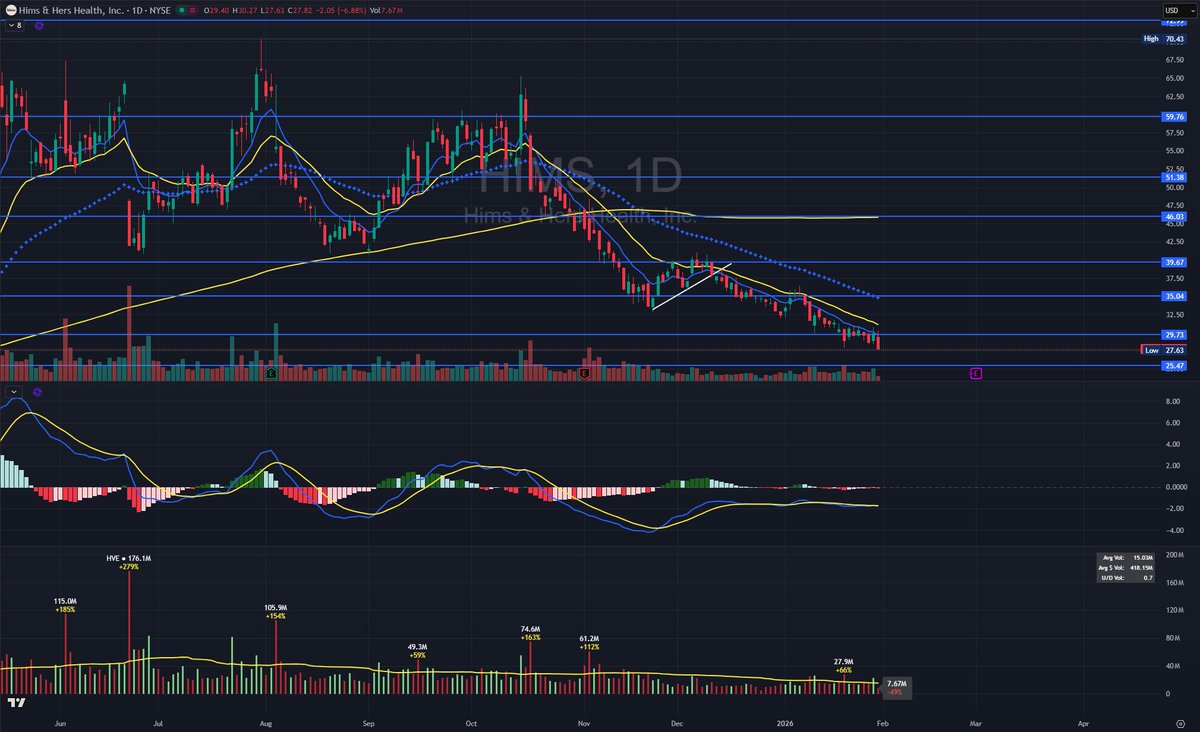
Task: Click the 105.9M volume spike label
Action: pos(276,607)
